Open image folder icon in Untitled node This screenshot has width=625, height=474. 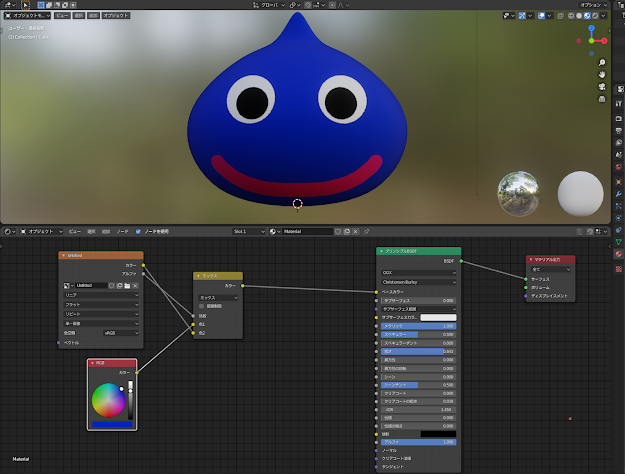(x=127, y=285)
